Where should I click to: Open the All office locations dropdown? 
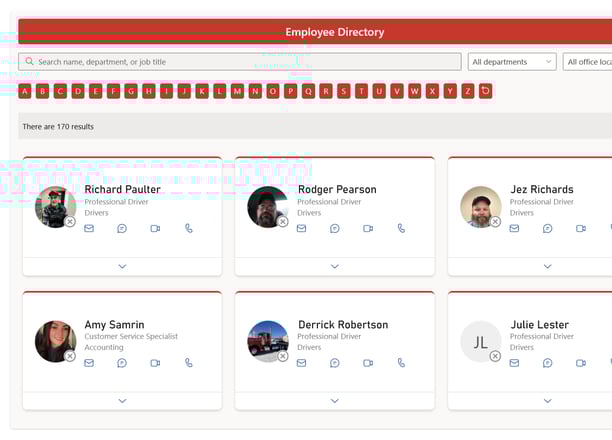coord(587,62)
